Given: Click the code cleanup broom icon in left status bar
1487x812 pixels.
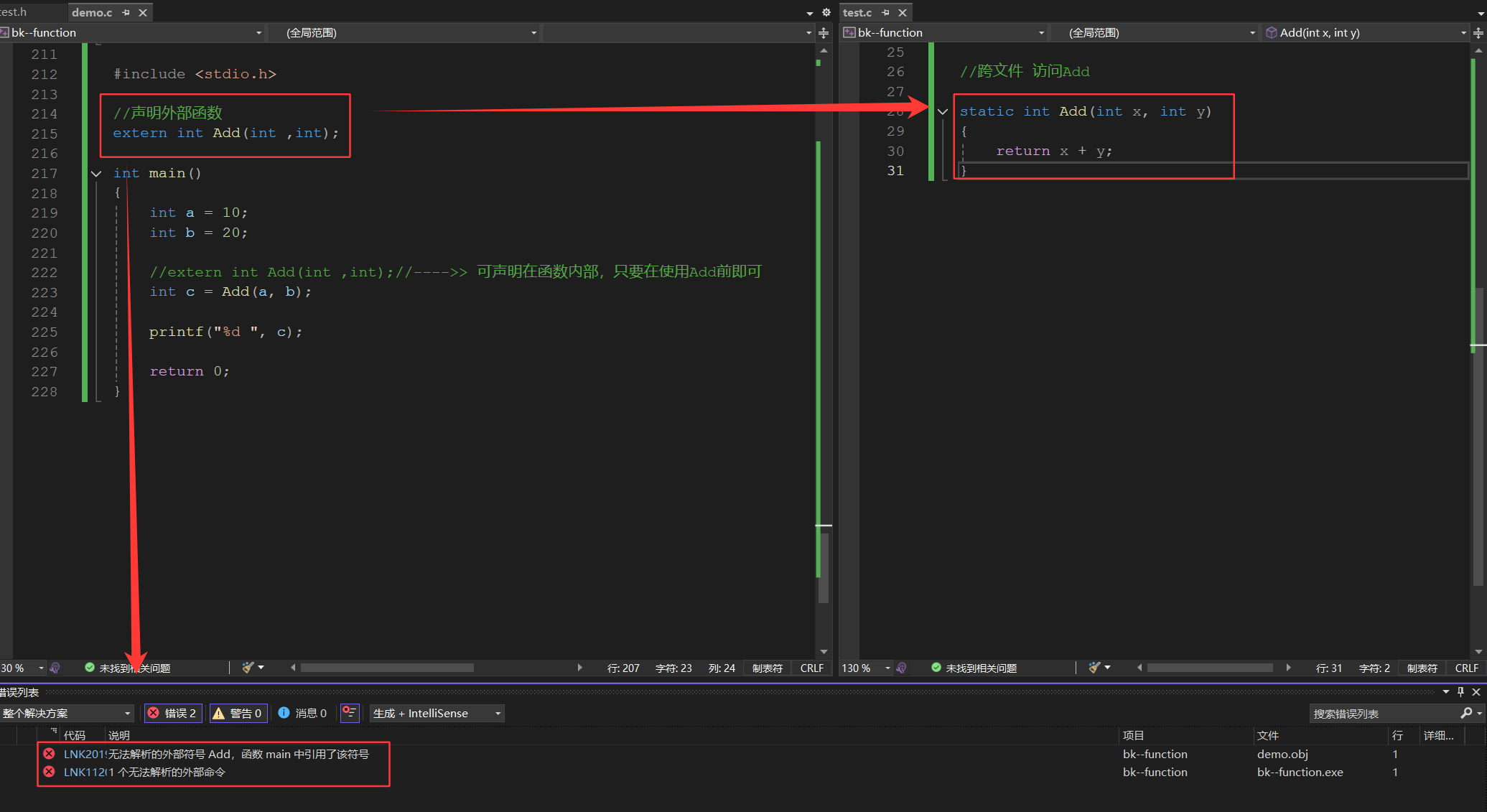Looking at the screenshot, I should [x=248, y=668].
